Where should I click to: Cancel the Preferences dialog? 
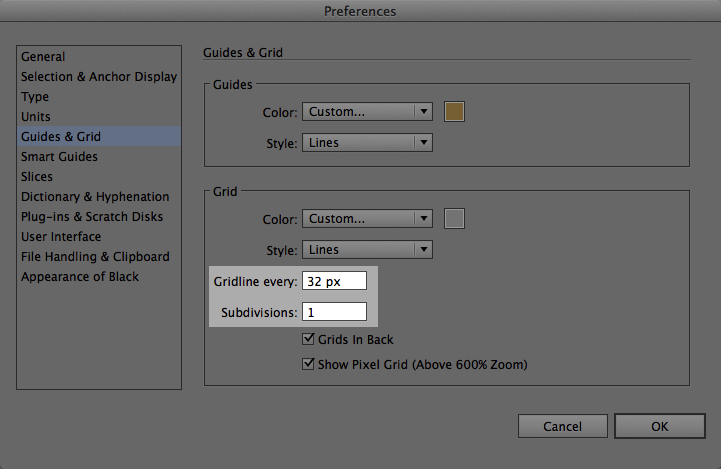point(562,426)
